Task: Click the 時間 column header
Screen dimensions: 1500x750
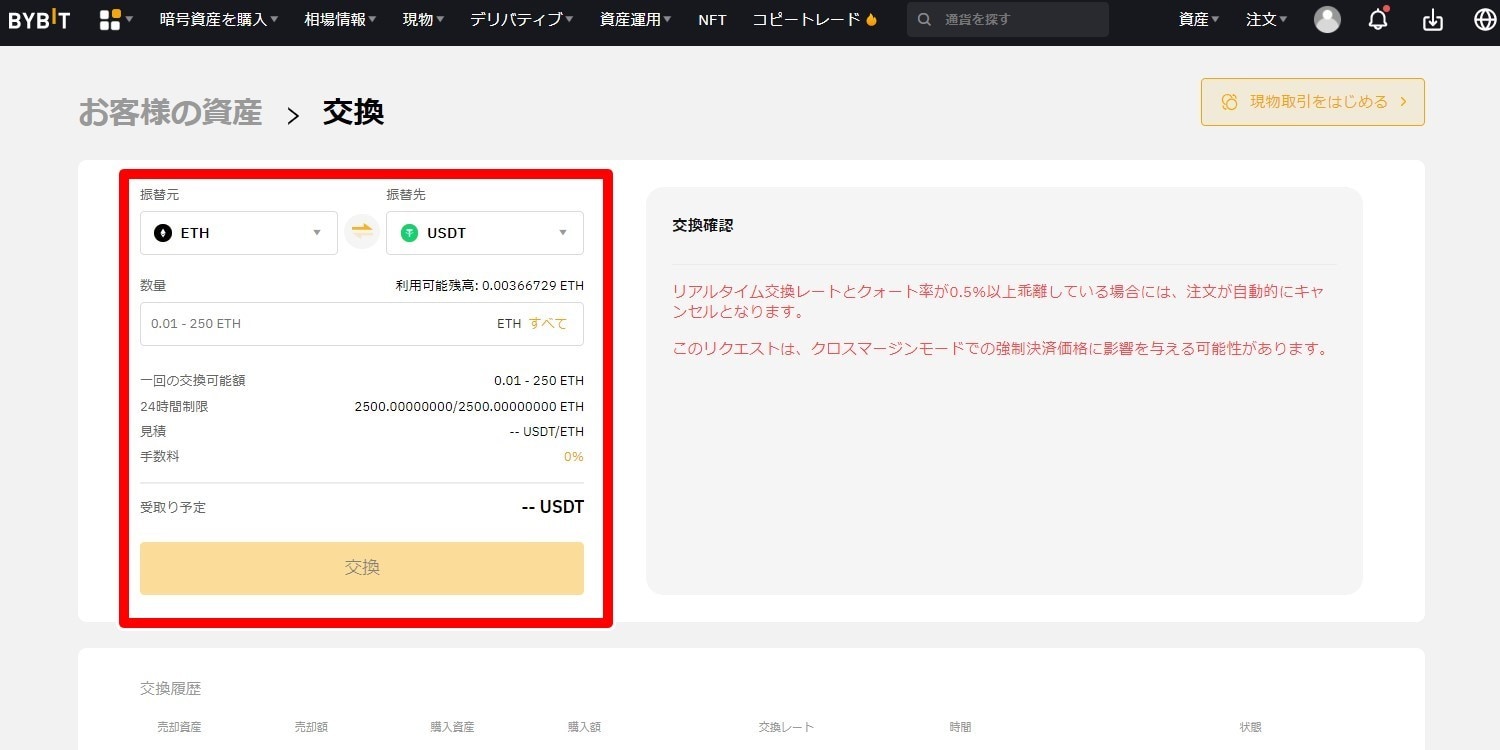Action: tap(960, 727)
